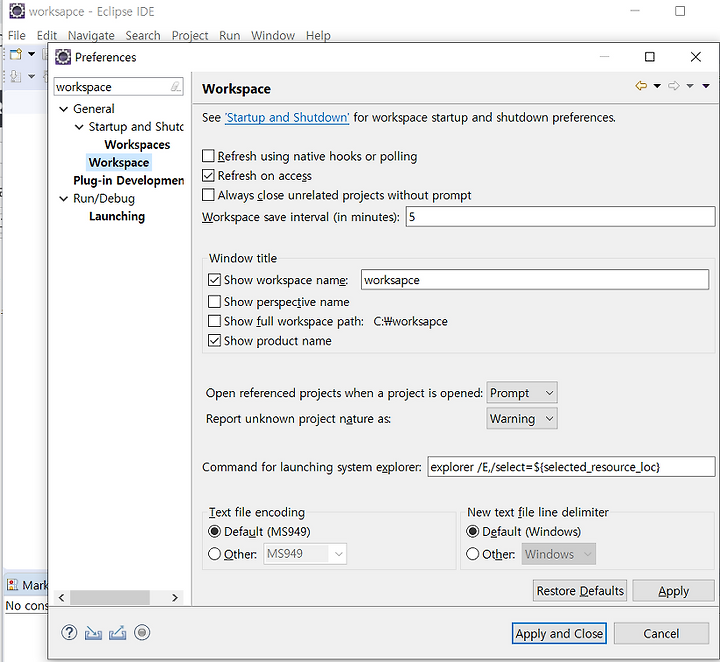720x662 pixels.
Task: Click the export preferences icon
Action: point(118,633)
